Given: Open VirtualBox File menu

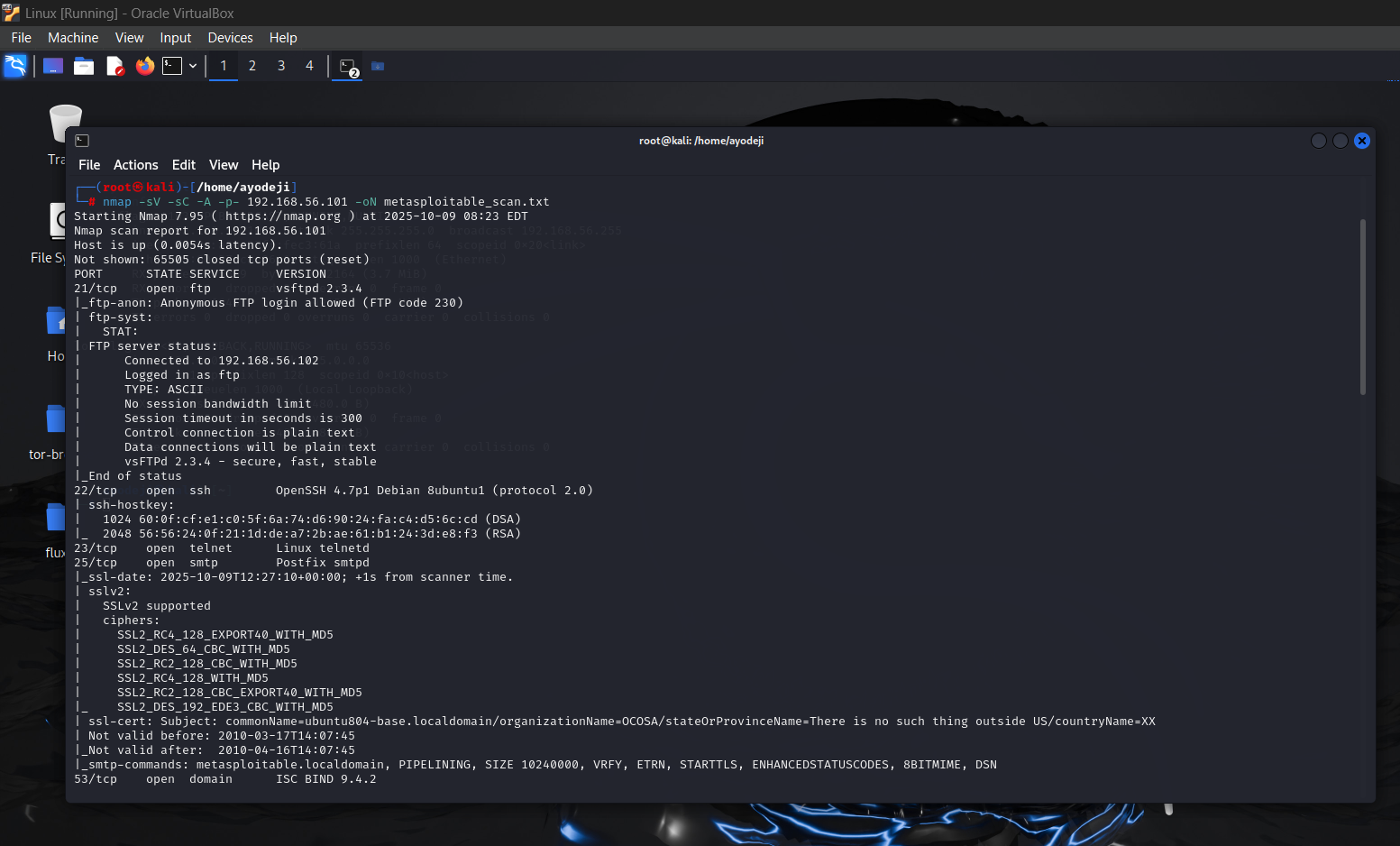Looking at the screenshot, I should pyautogui.click(x=22, y=38).
